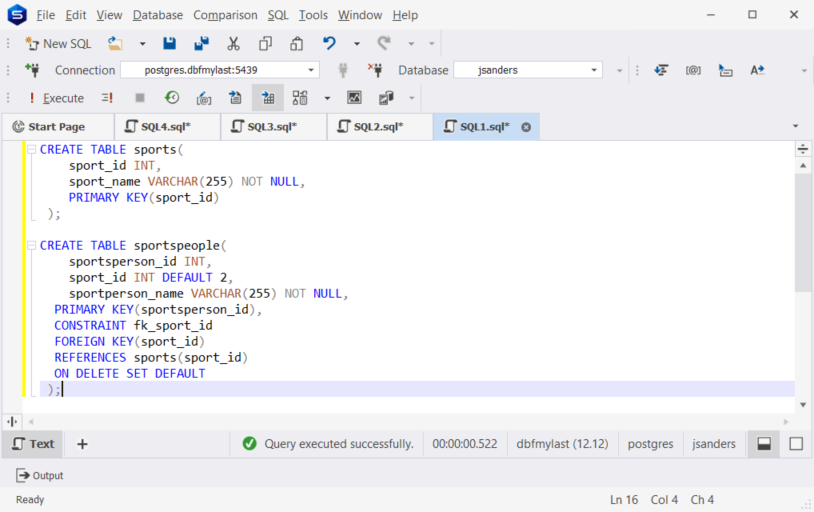
Task: Open the File menu
Action: (x=46, y=15)
